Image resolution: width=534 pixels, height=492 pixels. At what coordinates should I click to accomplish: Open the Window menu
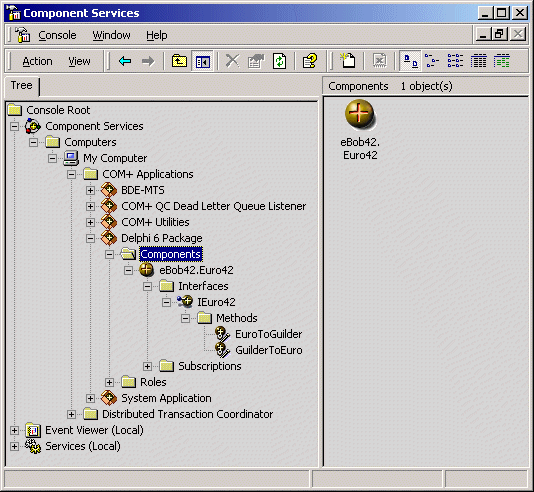pyautogui.click(x=111, y=35)
